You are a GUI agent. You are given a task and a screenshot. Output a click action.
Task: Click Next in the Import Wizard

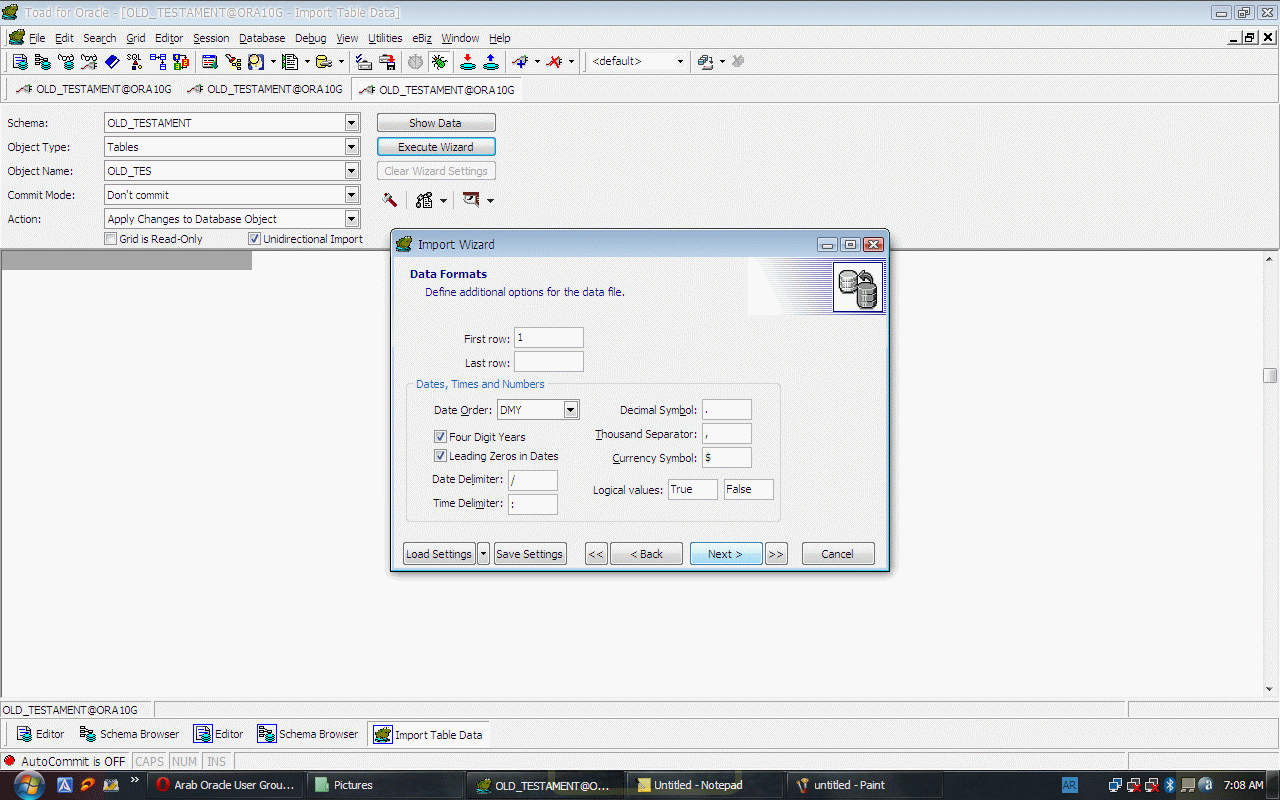pos(725,554)
